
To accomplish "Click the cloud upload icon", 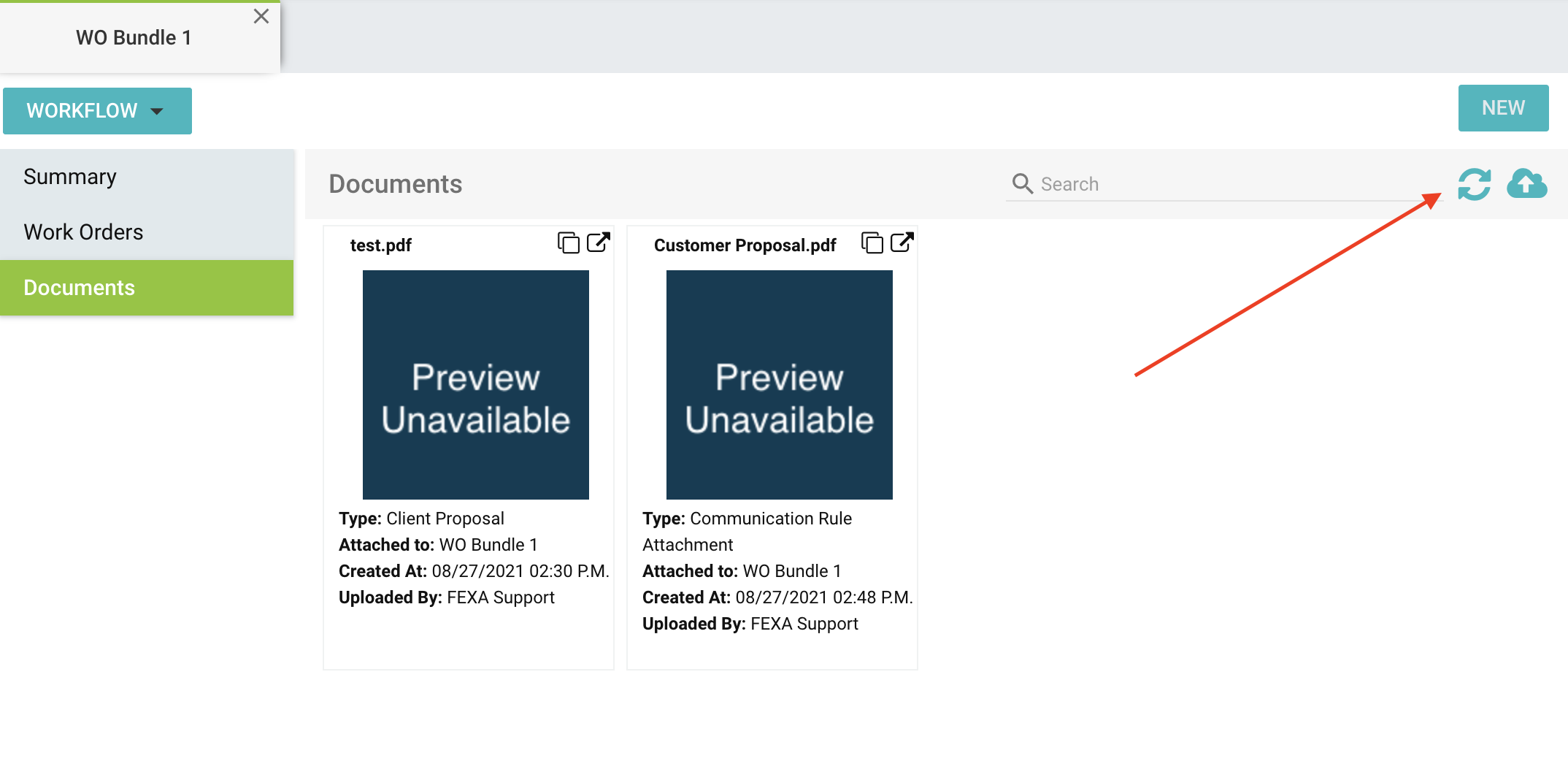I will [1526, 184].
